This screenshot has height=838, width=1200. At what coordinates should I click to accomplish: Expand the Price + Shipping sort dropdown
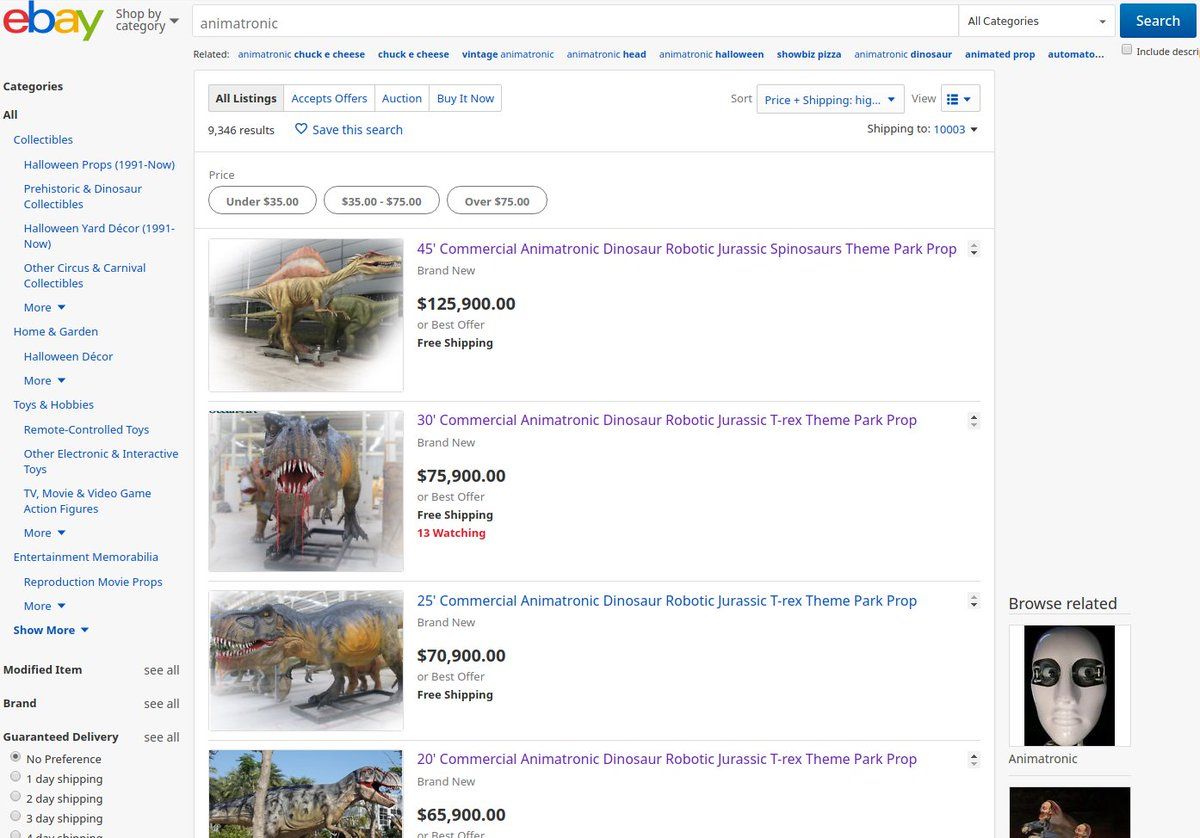coord(830,99)
